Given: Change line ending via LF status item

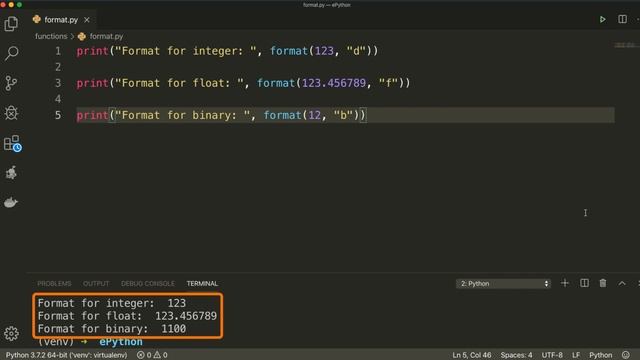Looking at the screenshot, I should click(576, 355).
